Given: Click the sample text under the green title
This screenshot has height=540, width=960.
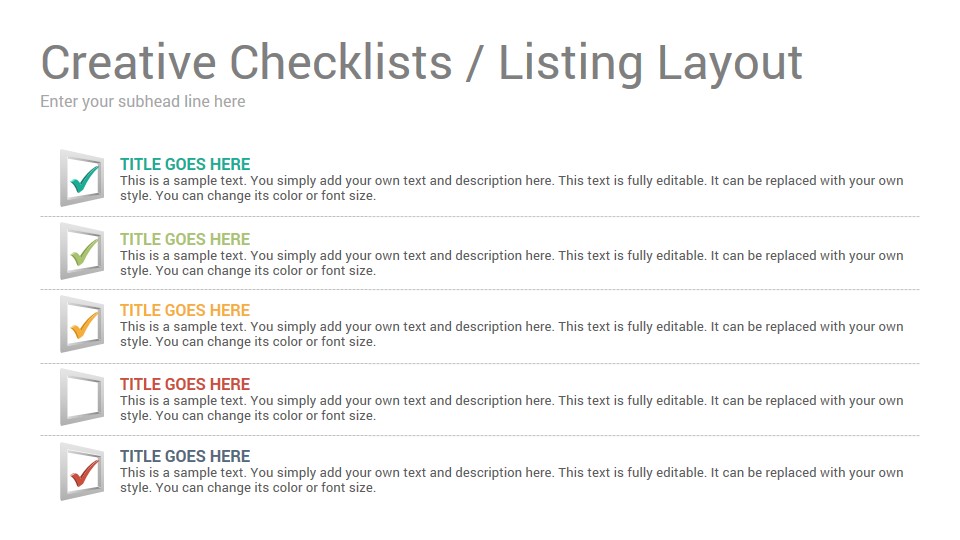Looking at the screenshot, I should coord(511,263).
